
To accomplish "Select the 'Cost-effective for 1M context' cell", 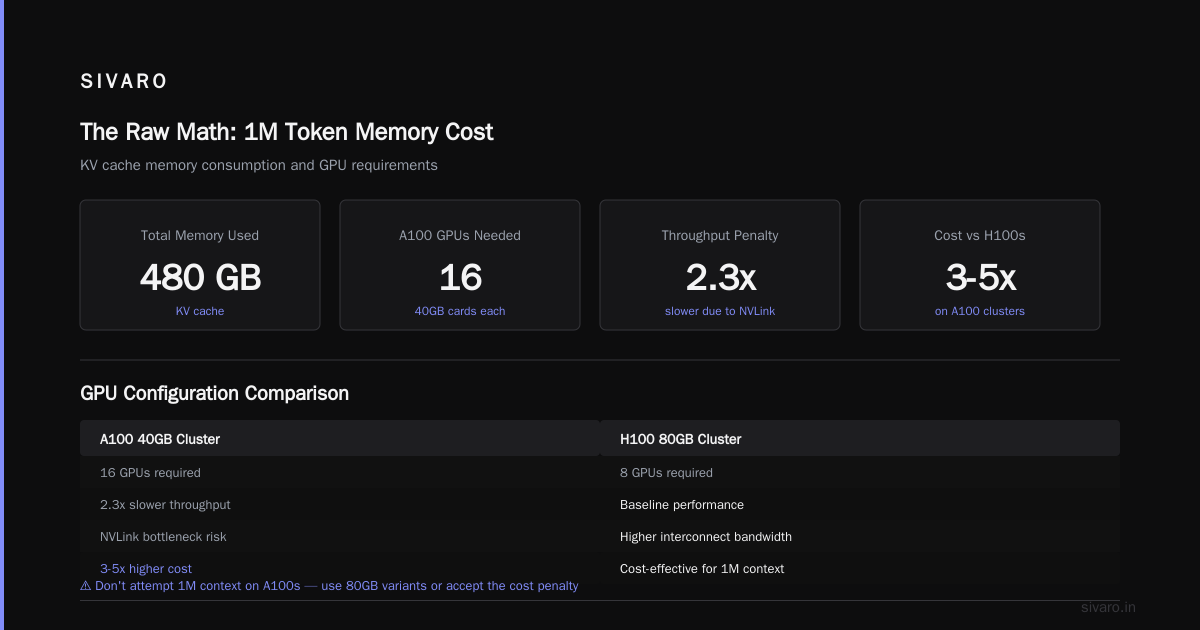I will coord(860,569).
